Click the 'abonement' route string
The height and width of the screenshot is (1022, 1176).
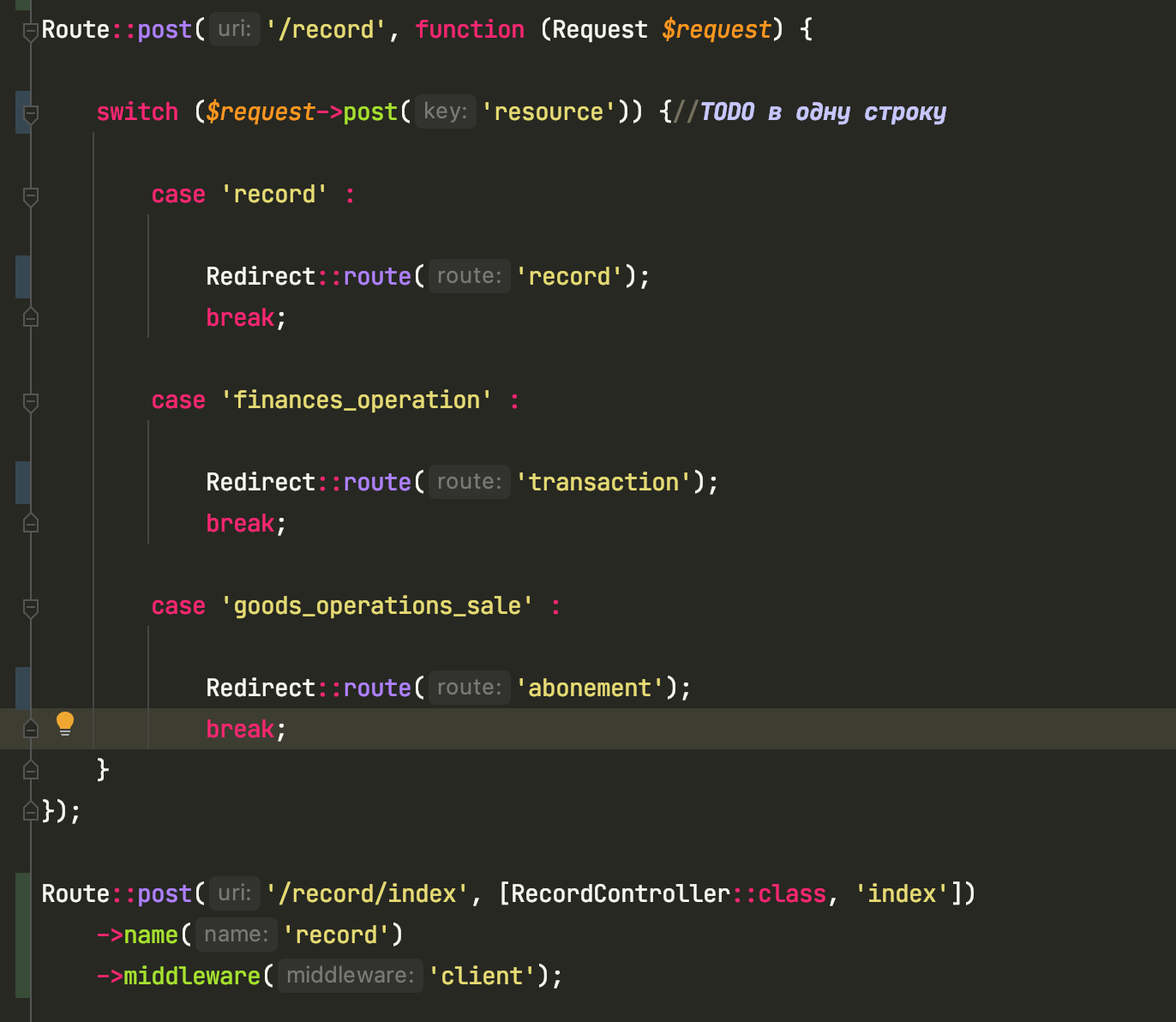[590, 688]
